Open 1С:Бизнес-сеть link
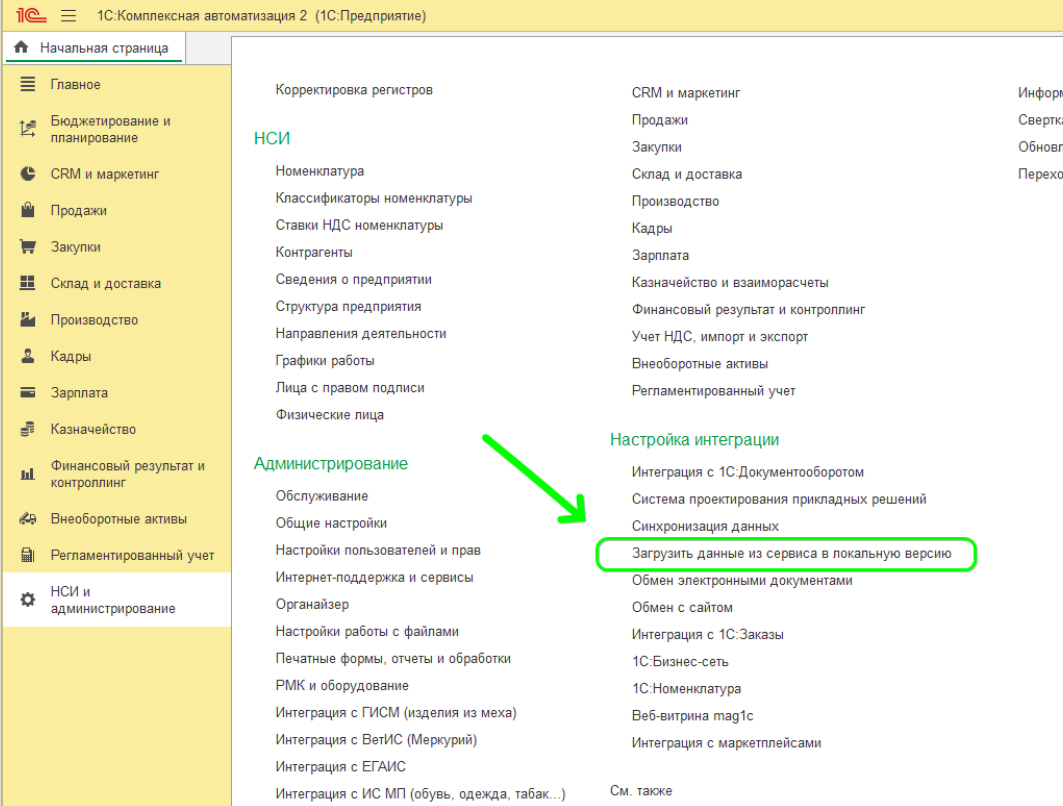 680,662
